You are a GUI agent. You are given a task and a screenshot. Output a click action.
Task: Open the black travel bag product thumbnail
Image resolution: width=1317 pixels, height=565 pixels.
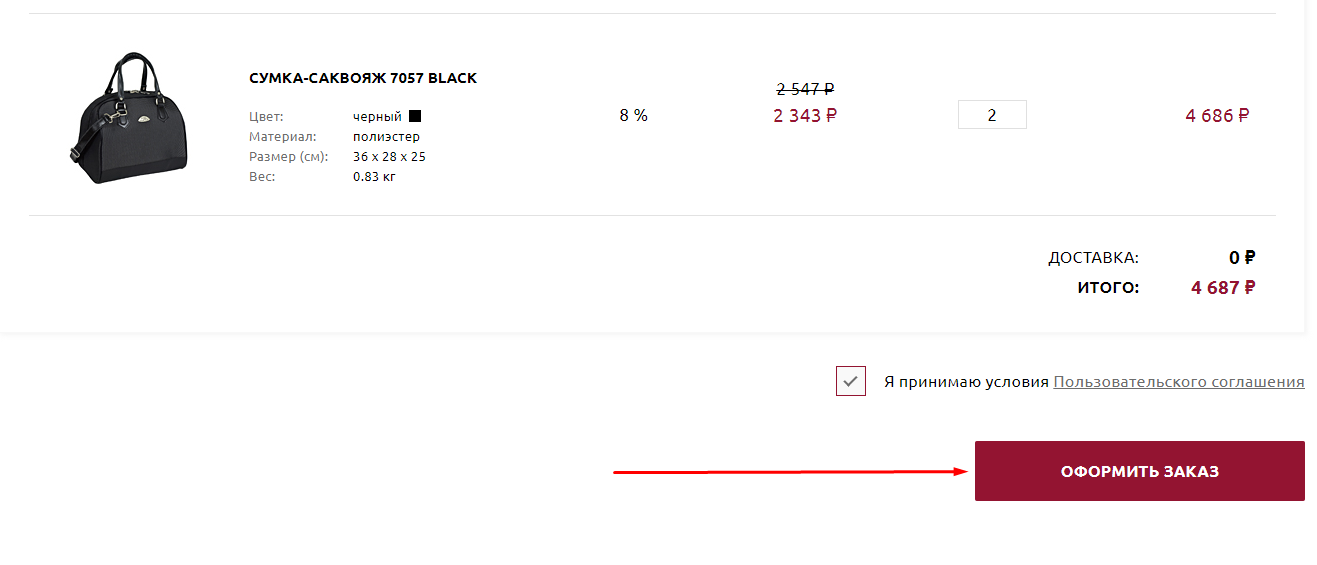[x=128, y=115]
